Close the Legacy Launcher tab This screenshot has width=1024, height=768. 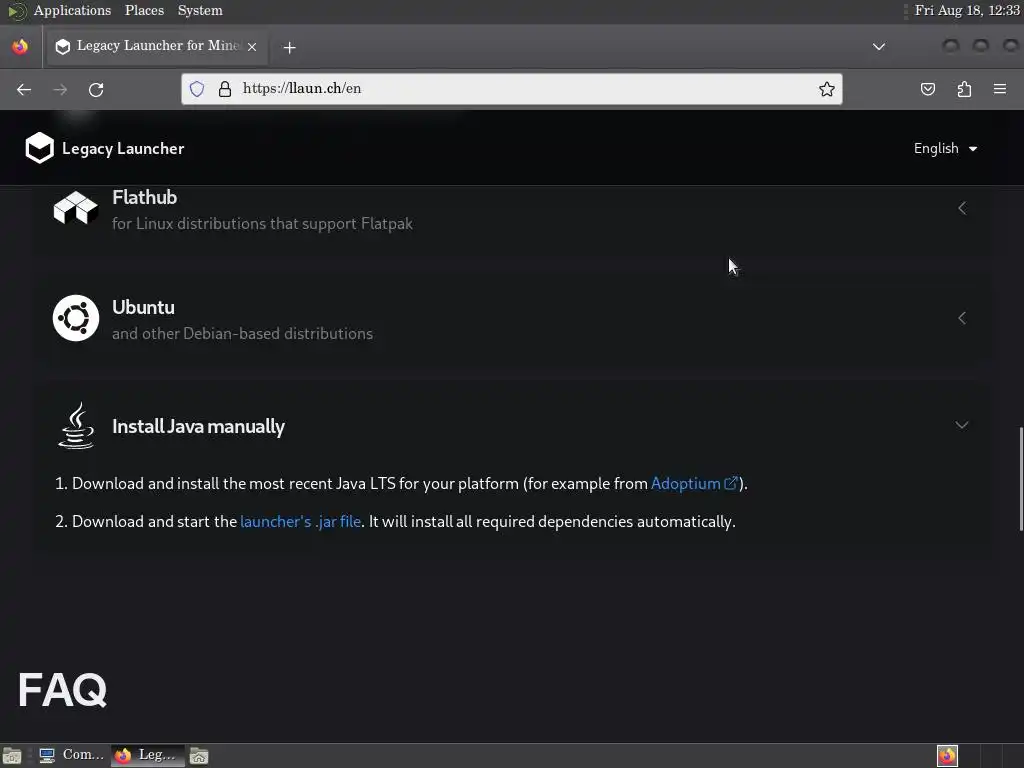pyautogui.click(x=252, y=47)
